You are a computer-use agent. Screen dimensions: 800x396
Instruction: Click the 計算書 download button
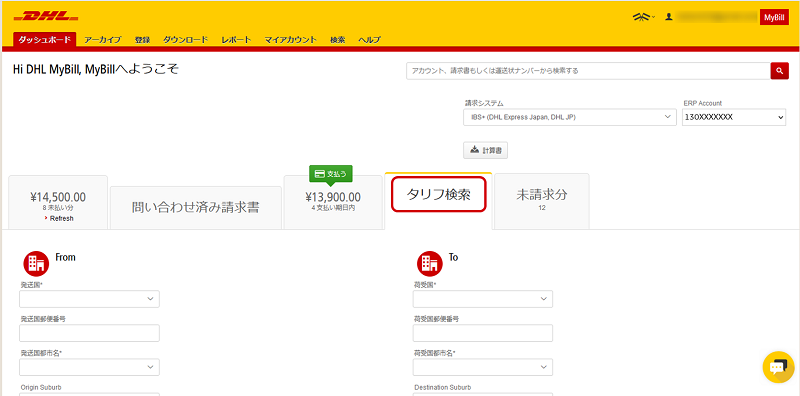point(485,150)
